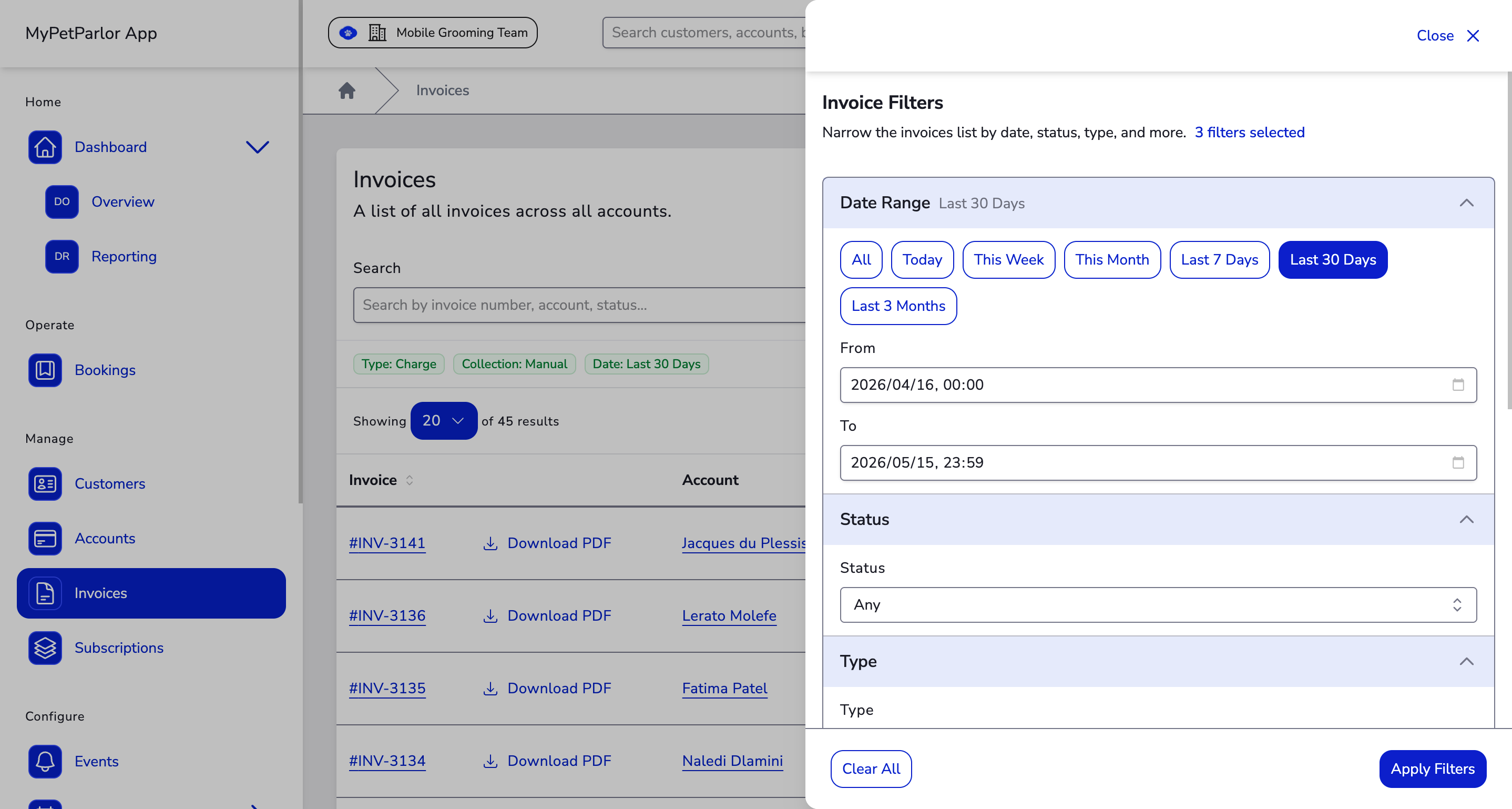This screenshot has height=809, width=1512.
Task: Sort by the Invoice column sort icon
Action: (410, 480)
